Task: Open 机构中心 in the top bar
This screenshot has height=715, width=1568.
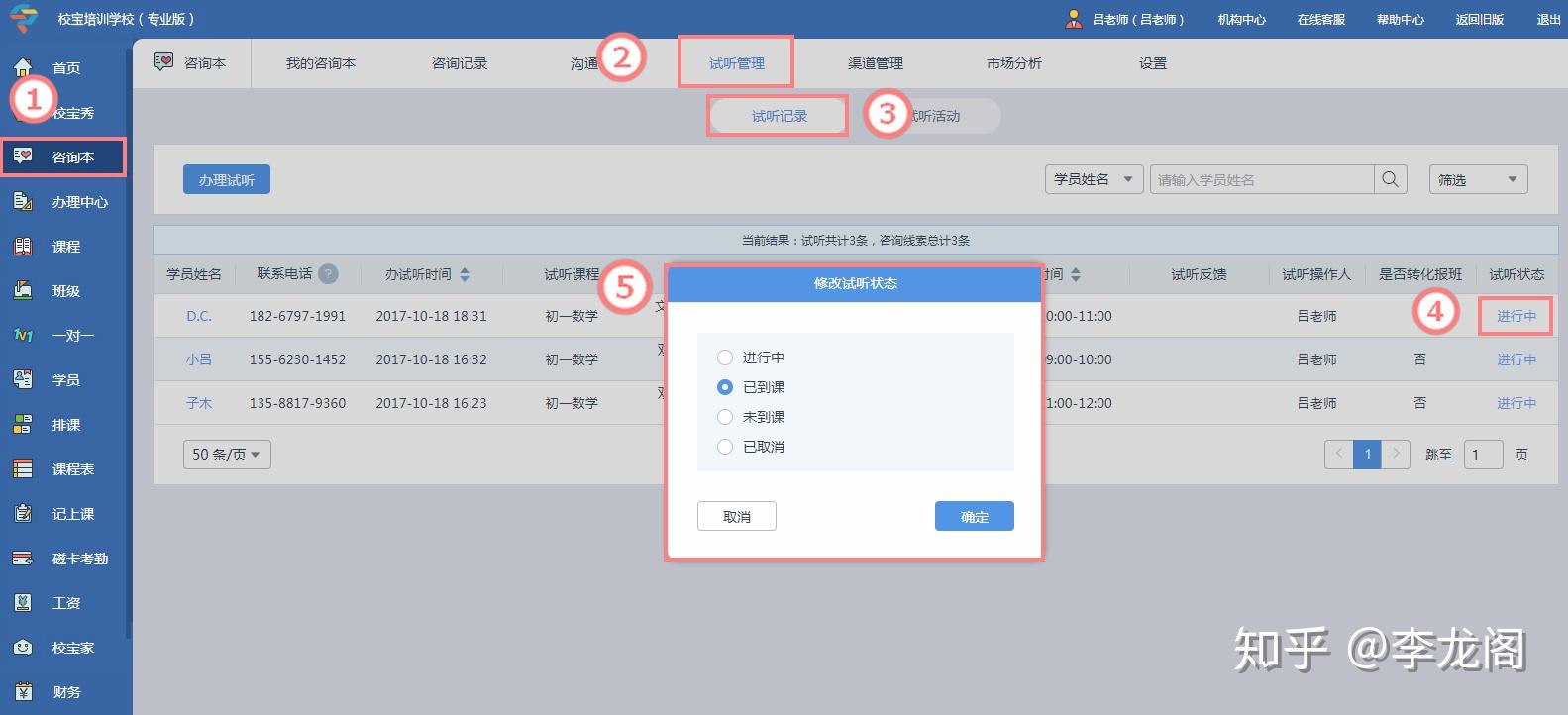Action: point(1242,20)
